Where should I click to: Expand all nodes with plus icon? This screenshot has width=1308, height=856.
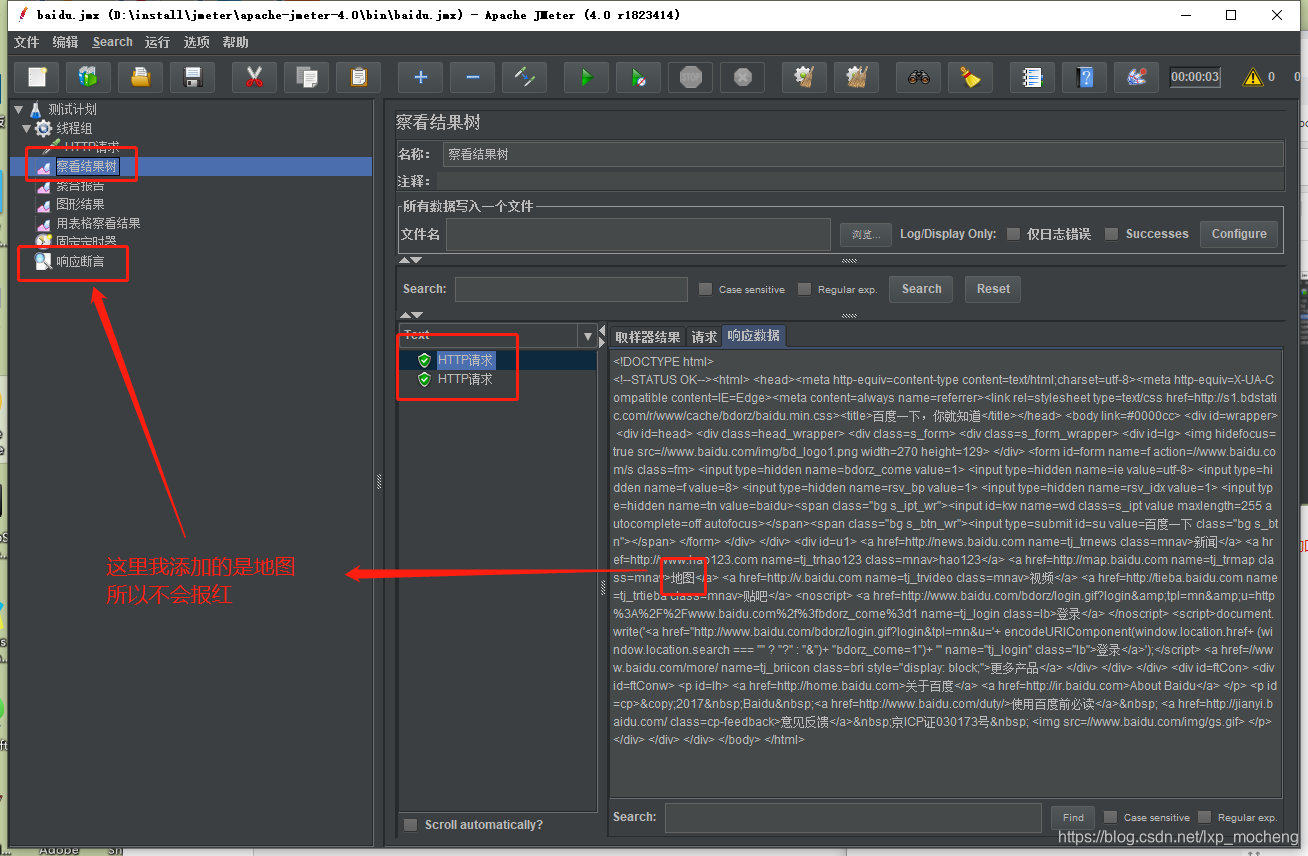pyautogui.click(x=421, y=77)
